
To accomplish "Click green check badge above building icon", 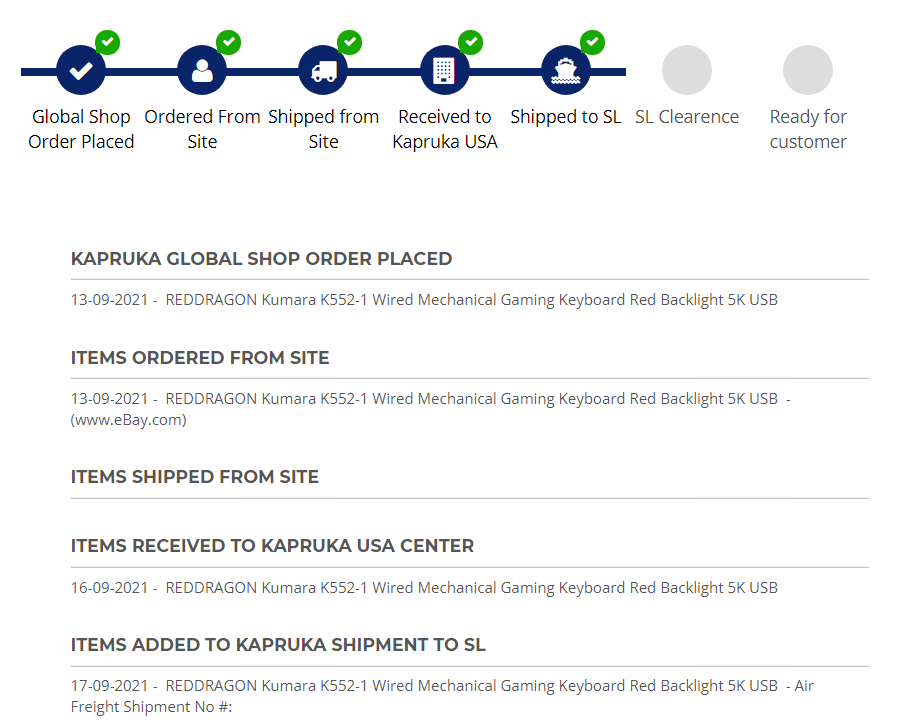I will tap(470, 43).
